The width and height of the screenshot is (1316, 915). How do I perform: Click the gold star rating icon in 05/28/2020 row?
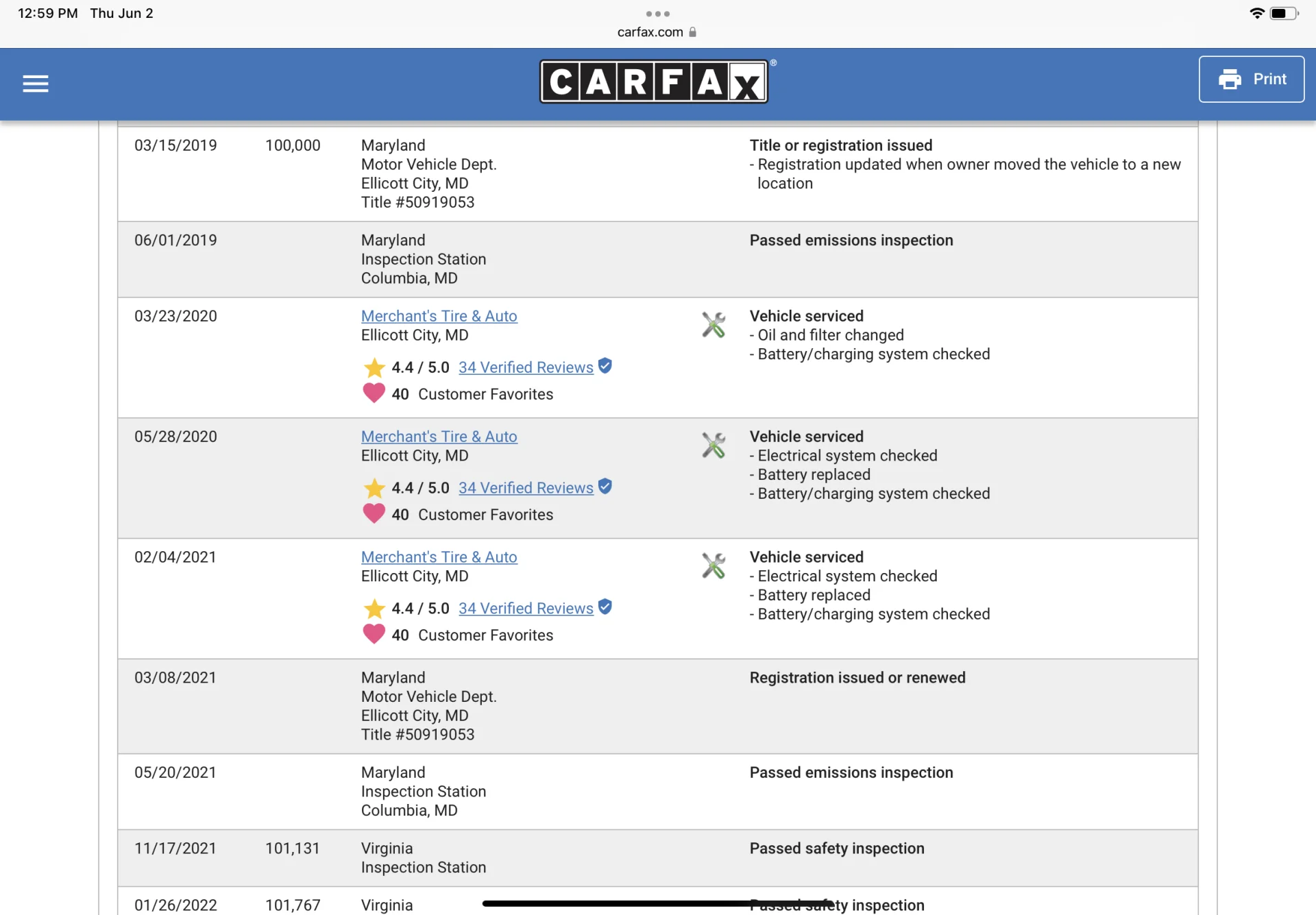(374, 488)
